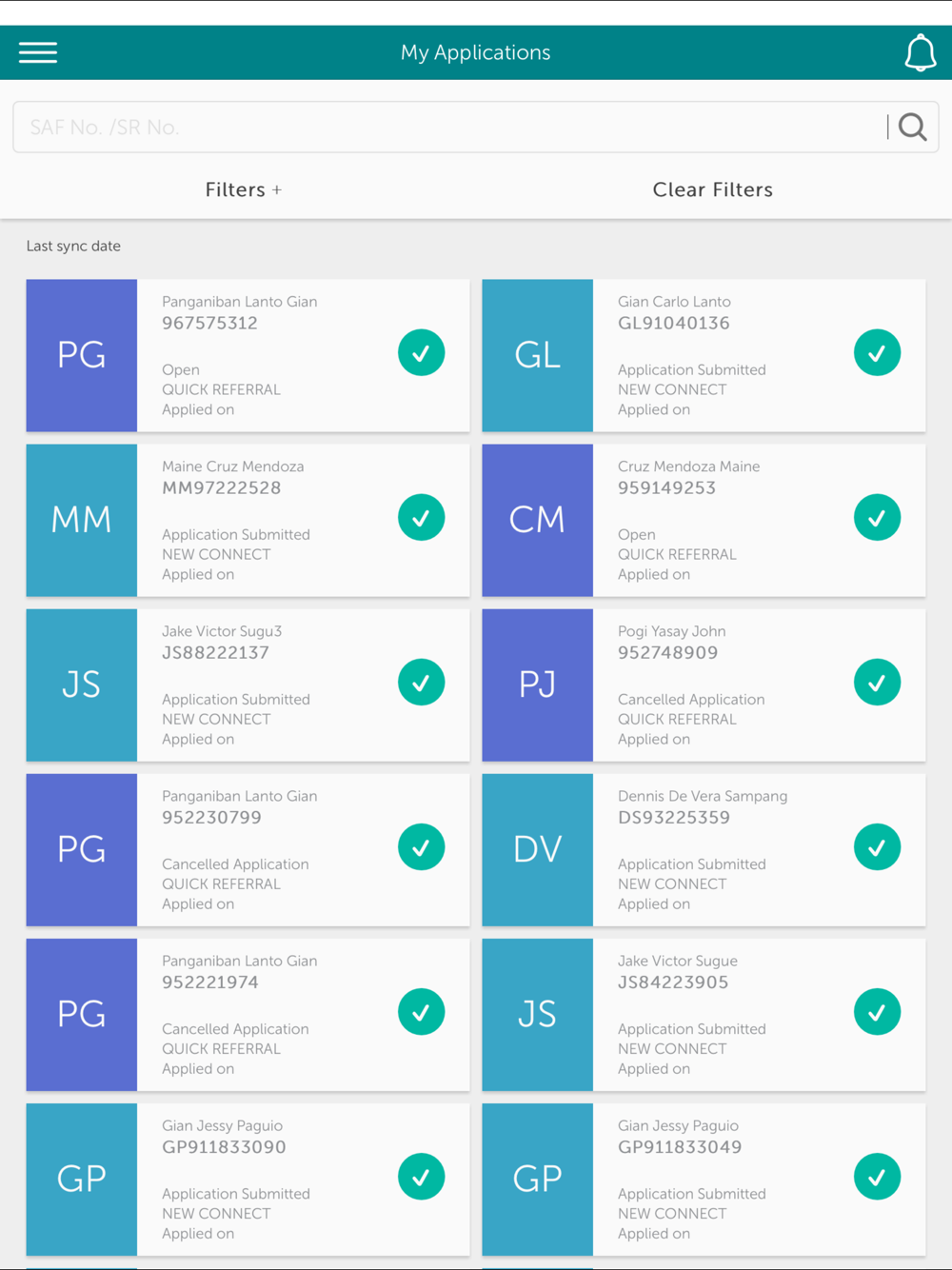Focus the SAF No. /SR No. search field
Screen dimensions: 952x1270
449,127
